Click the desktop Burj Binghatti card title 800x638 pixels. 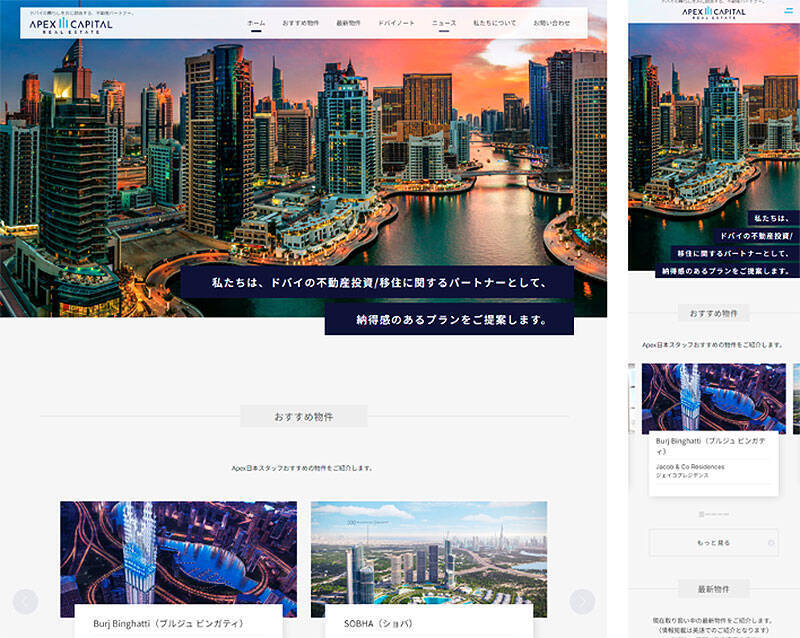coord(169,624)
